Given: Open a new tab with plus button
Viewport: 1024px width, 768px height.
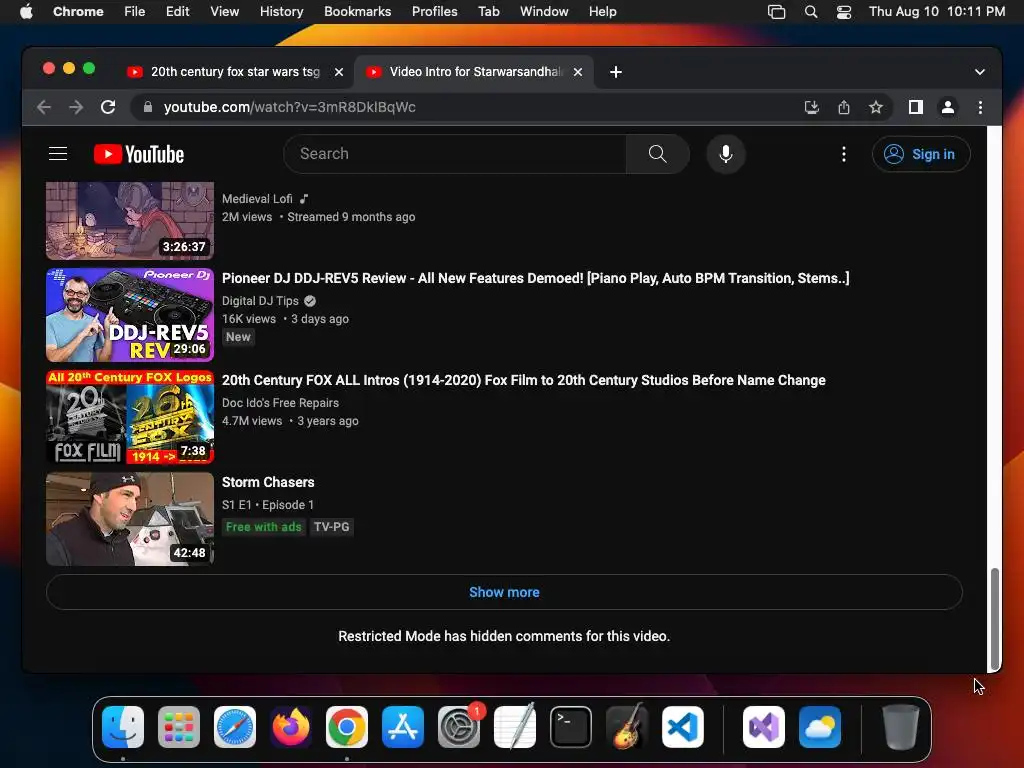Looking at the screenshot, I should [616, 72].
